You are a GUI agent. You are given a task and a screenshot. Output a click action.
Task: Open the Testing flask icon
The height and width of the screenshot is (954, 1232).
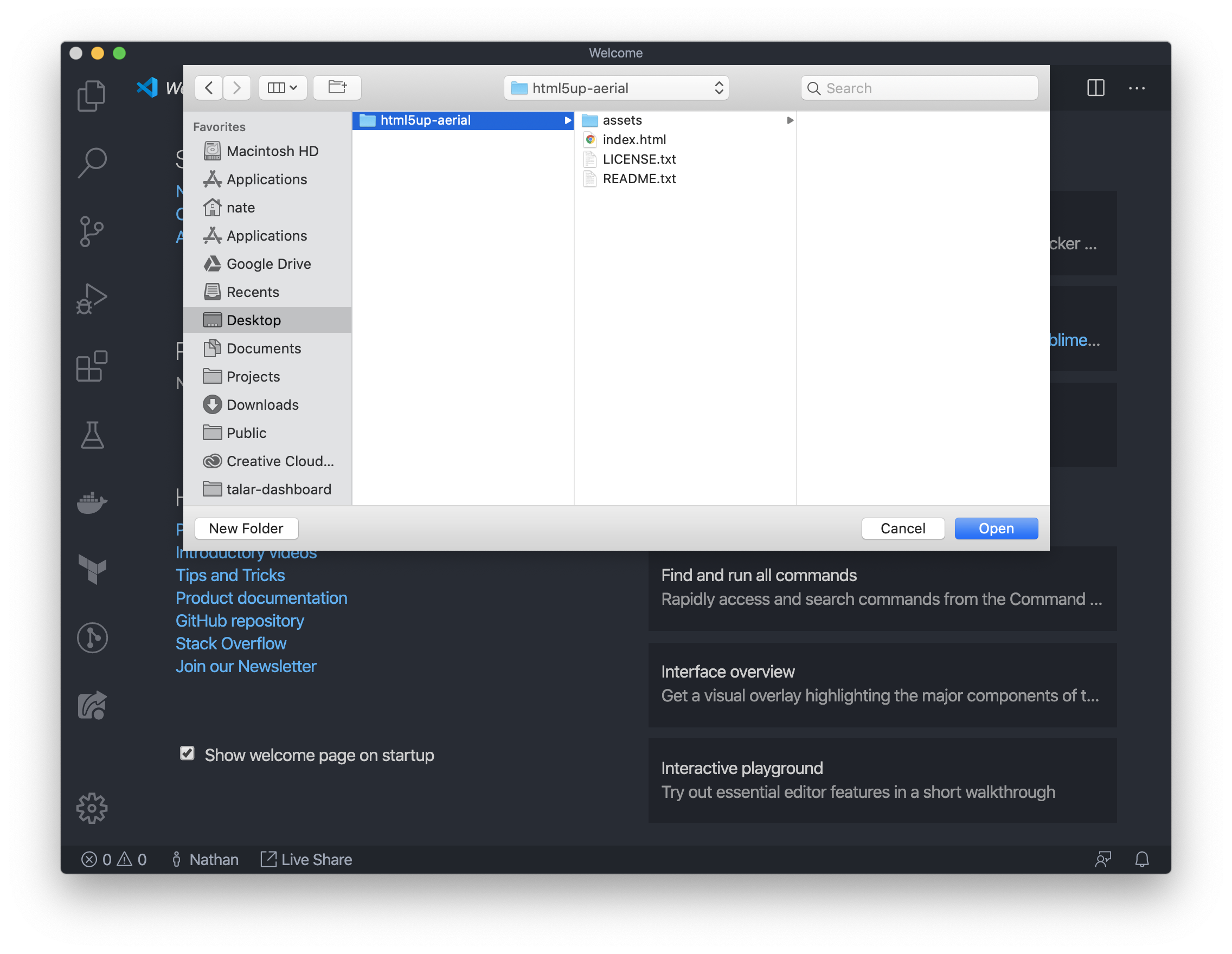[92, 435]
